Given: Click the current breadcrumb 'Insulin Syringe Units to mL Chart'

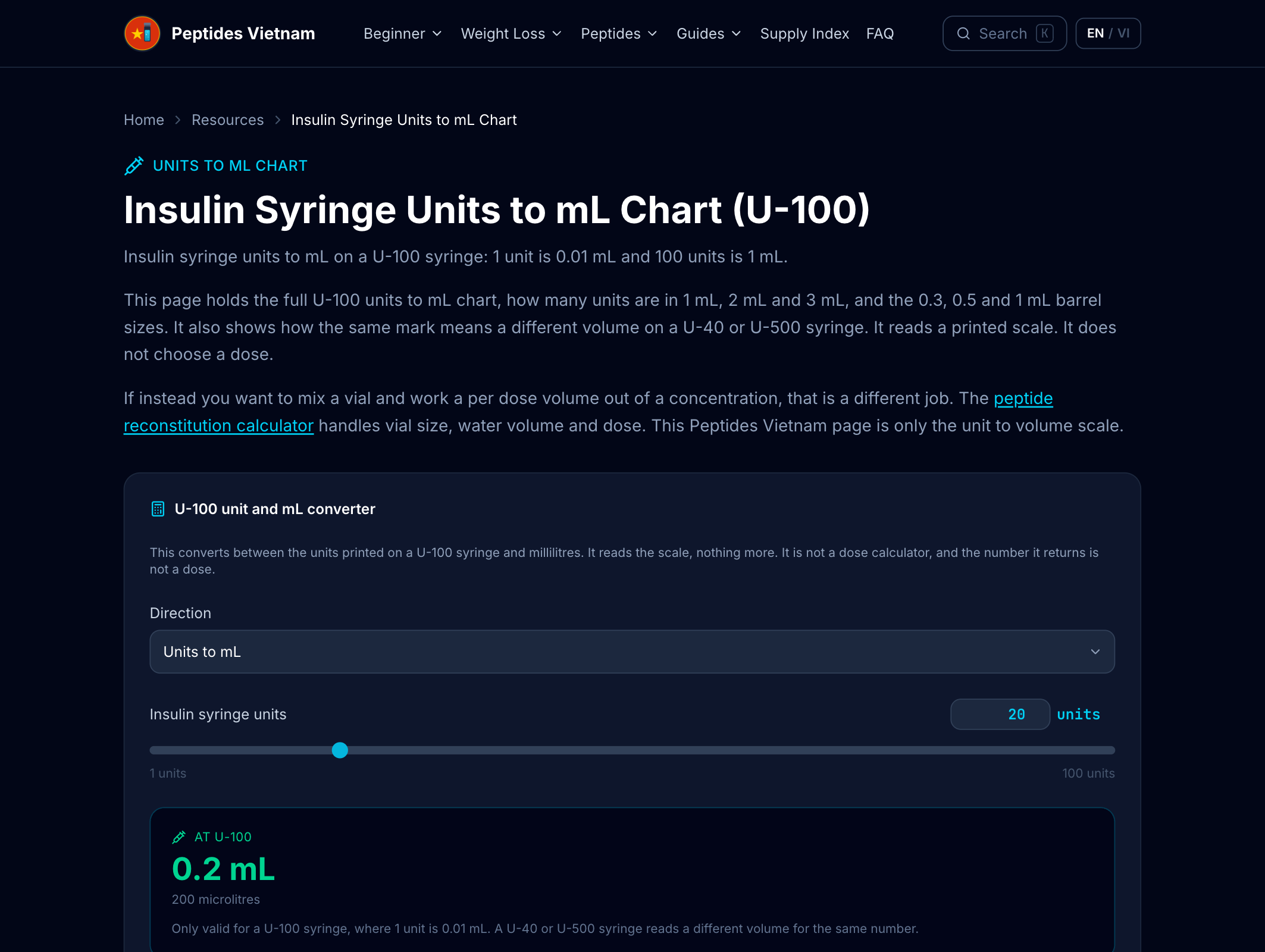Looking at the screenshot, I should click(404, 120).
